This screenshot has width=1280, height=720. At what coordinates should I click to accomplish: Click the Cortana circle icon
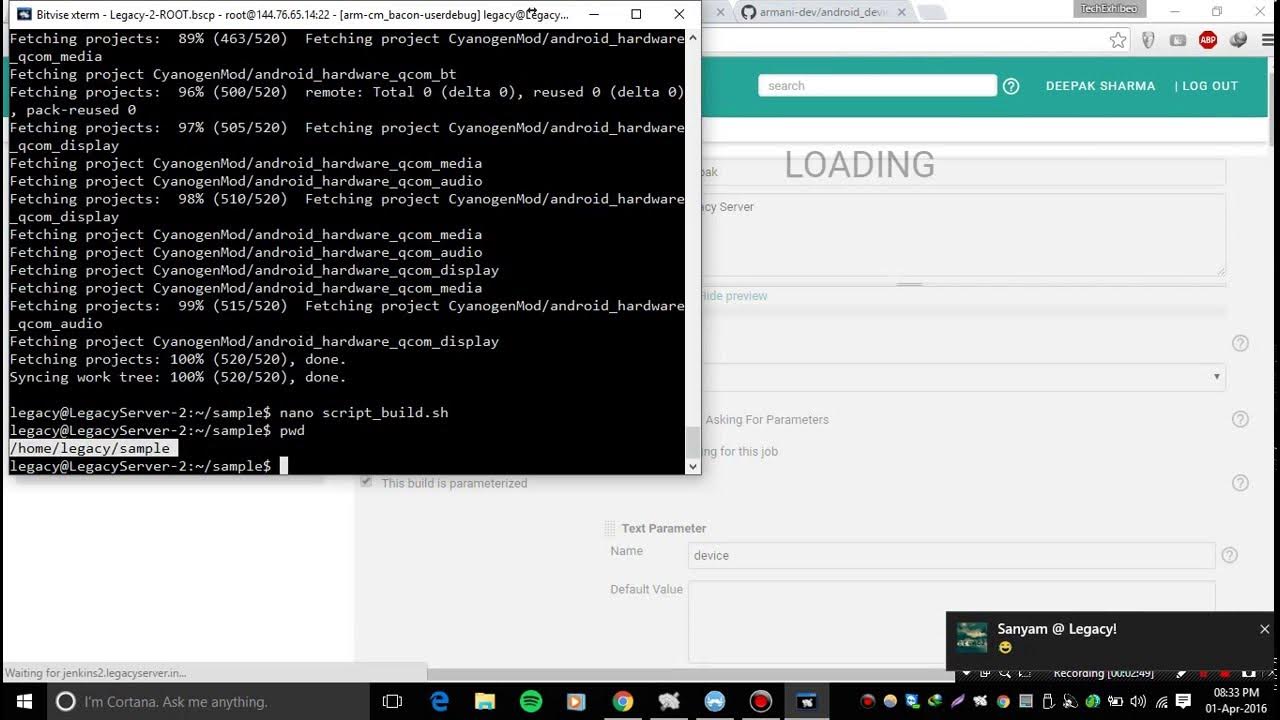pyautogui.click(x=66, y=702)
